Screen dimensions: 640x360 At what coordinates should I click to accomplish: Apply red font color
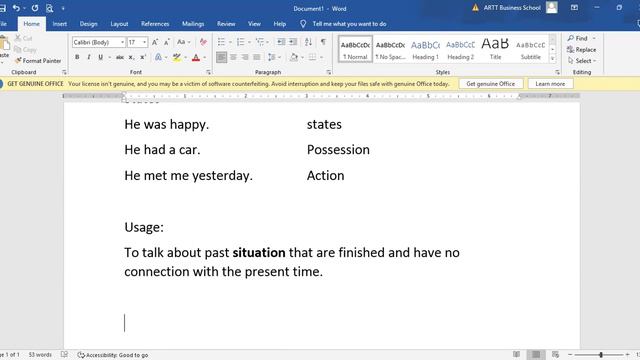[196, 57]
